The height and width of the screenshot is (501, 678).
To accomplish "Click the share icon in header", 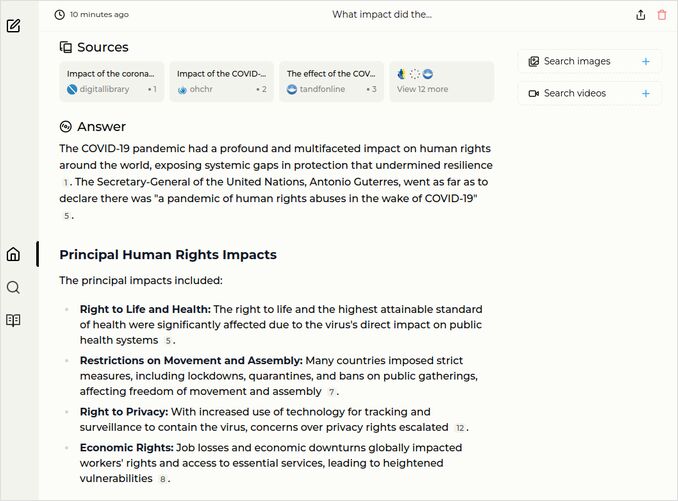I will [641, 15].
